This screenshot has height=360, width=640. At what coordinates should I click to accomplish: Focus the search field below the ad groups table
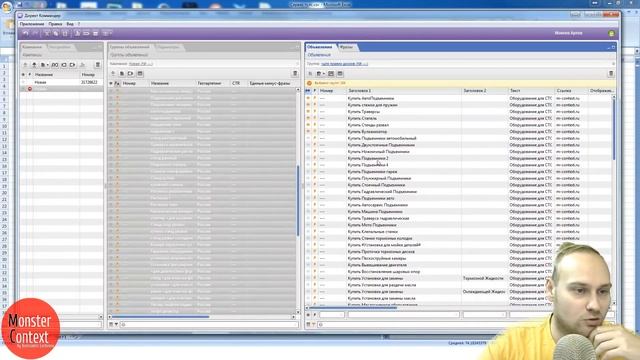(209, 324)
